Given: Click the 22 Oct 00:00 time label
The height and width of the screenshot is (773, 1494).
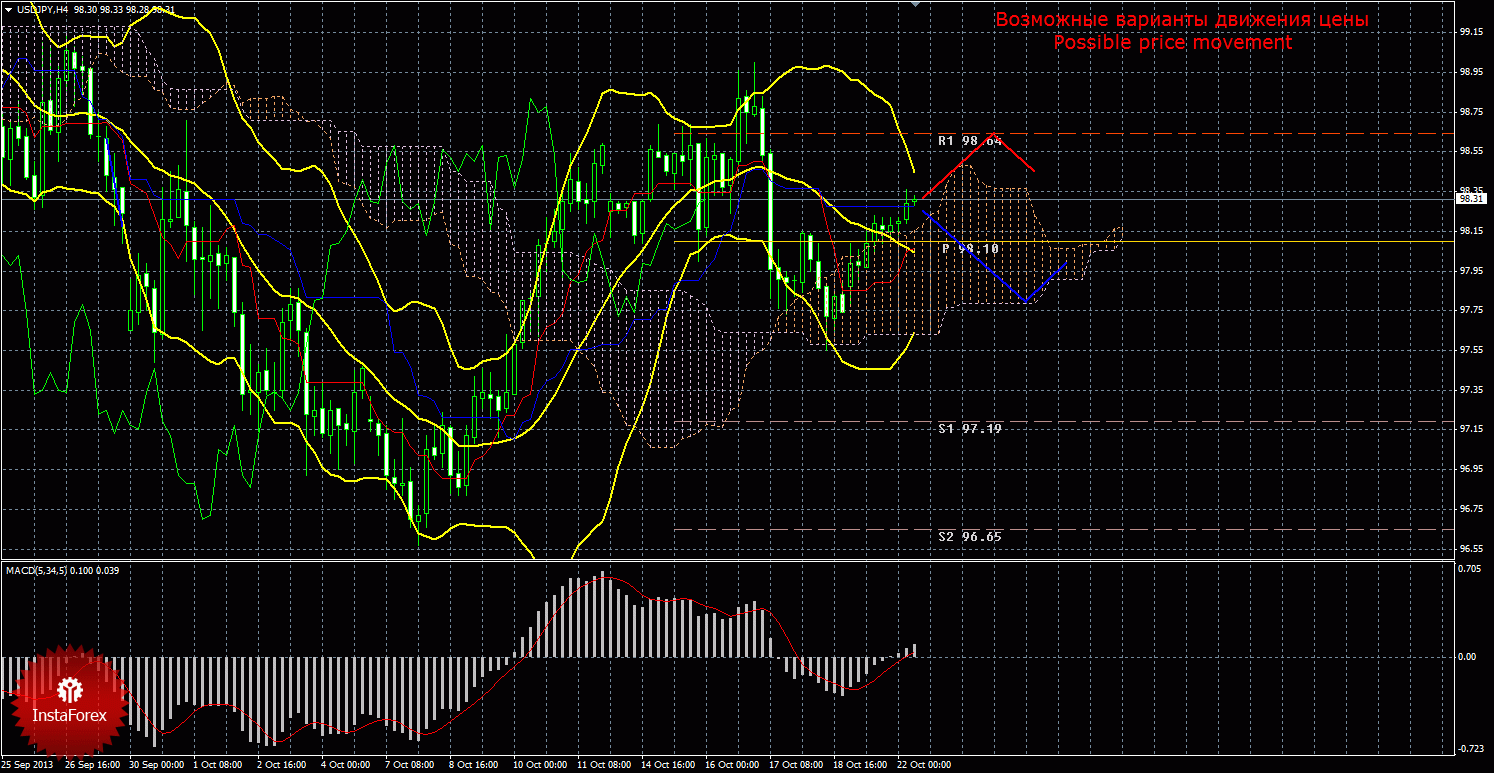Looking at the screenshot, I should 924,765.
